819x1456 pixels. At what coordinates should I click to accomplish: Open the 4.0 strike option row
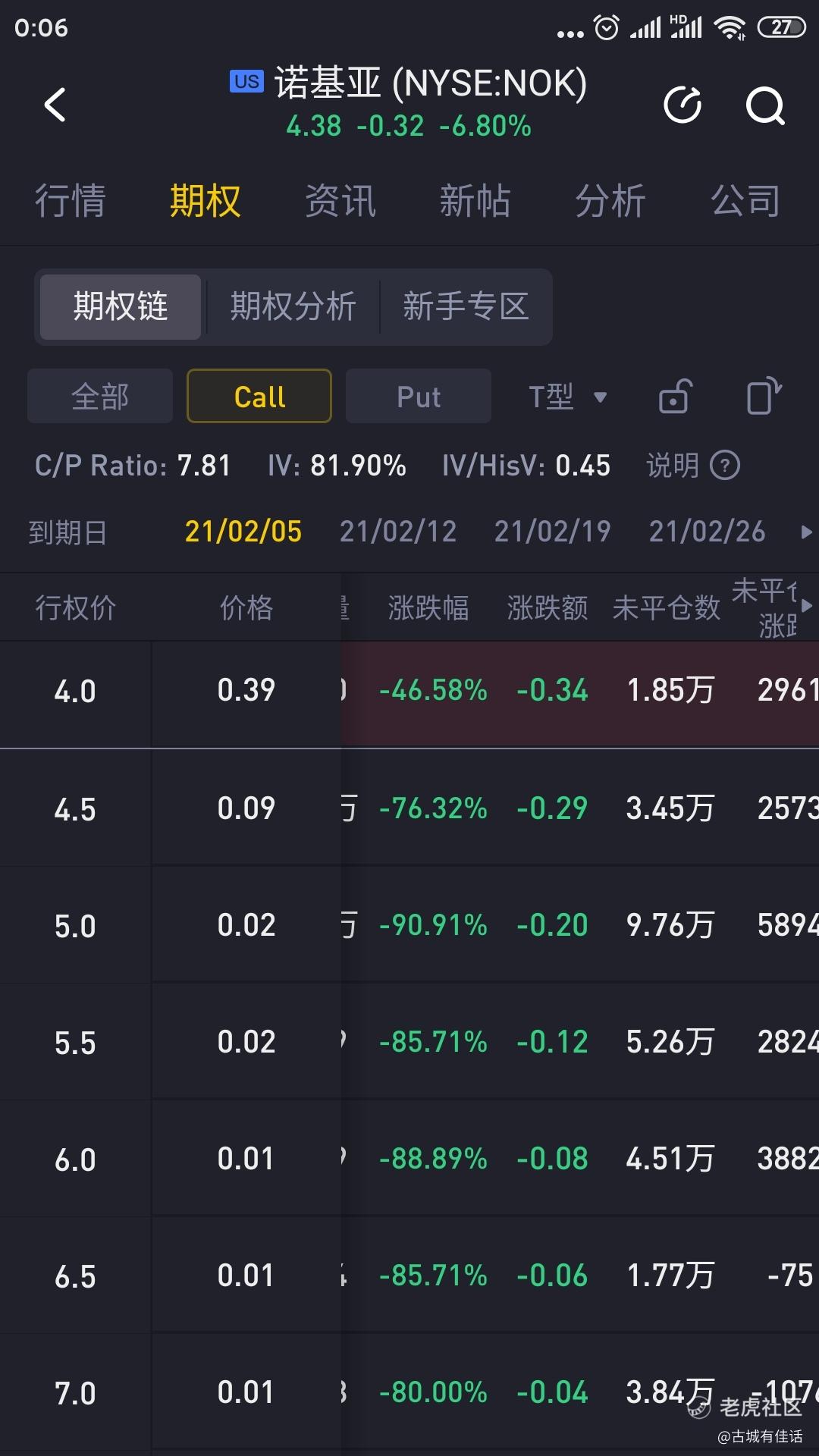[409, 693]
